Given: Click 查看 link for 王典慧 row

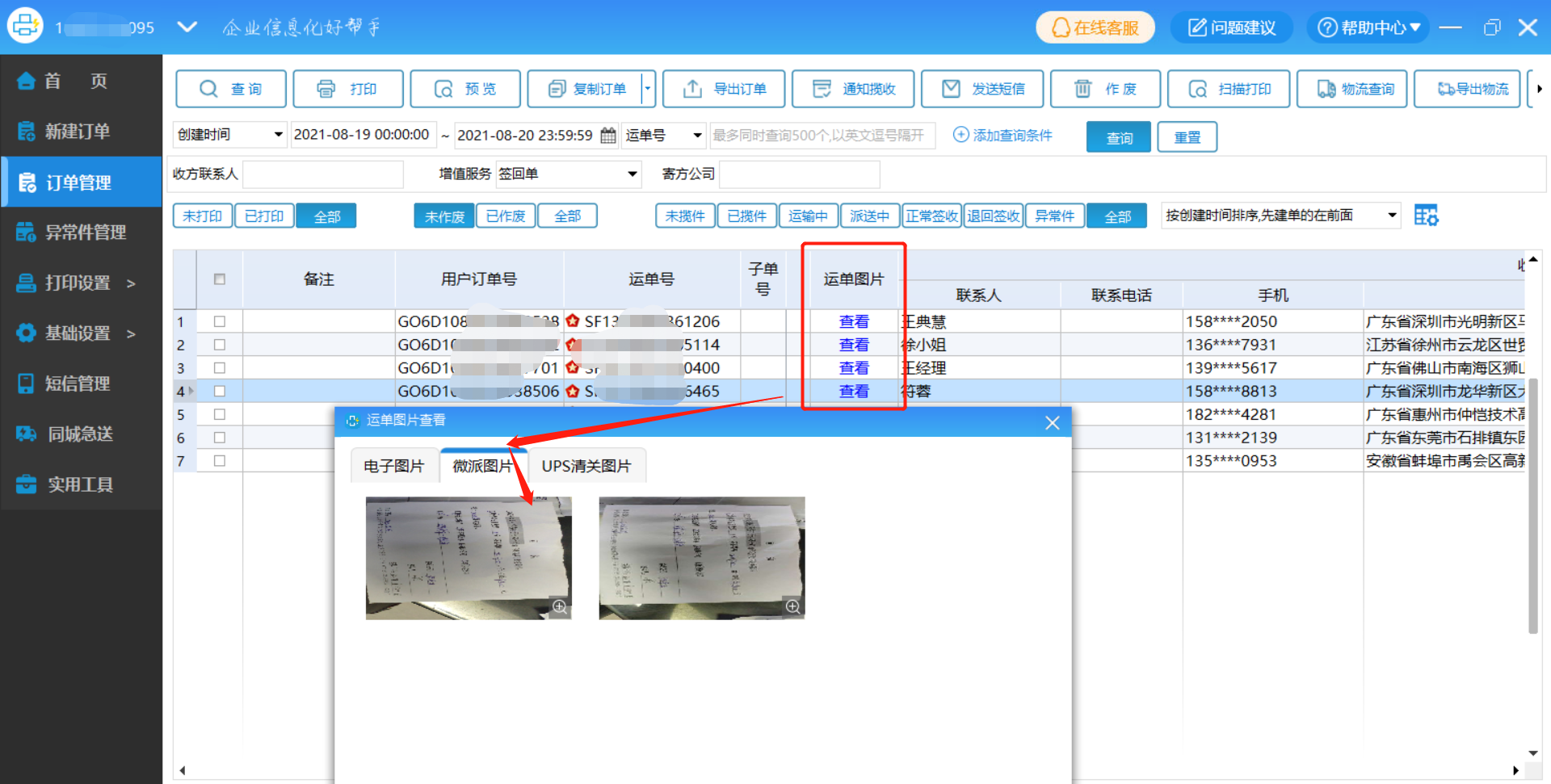Looking at the screenshot, I should tap(854, 321).
